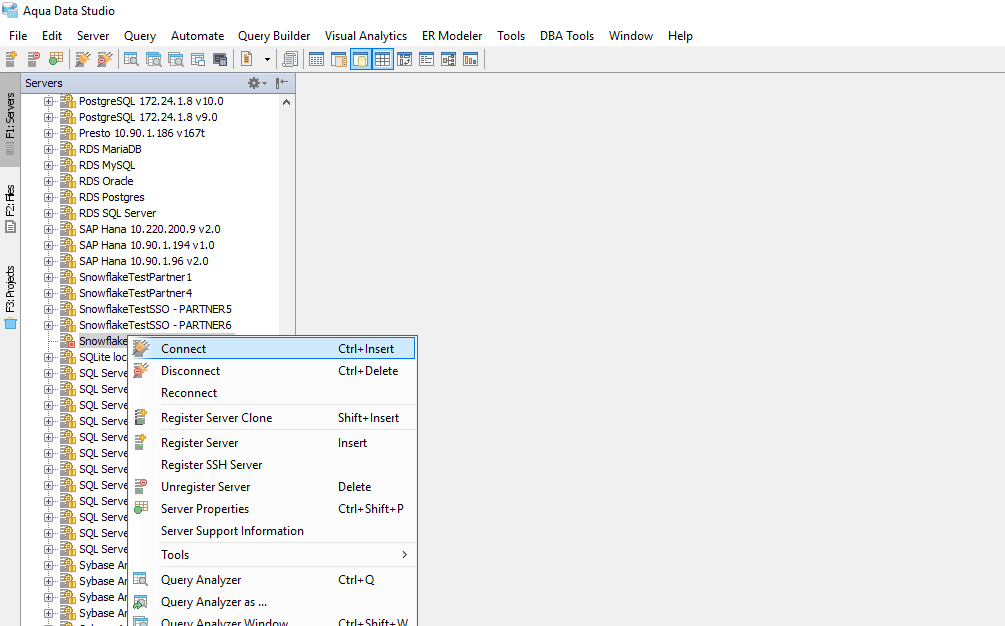
Task: Expand the Presto 10.90.1.186 v167t node
Action: click(x=48, y=133)
